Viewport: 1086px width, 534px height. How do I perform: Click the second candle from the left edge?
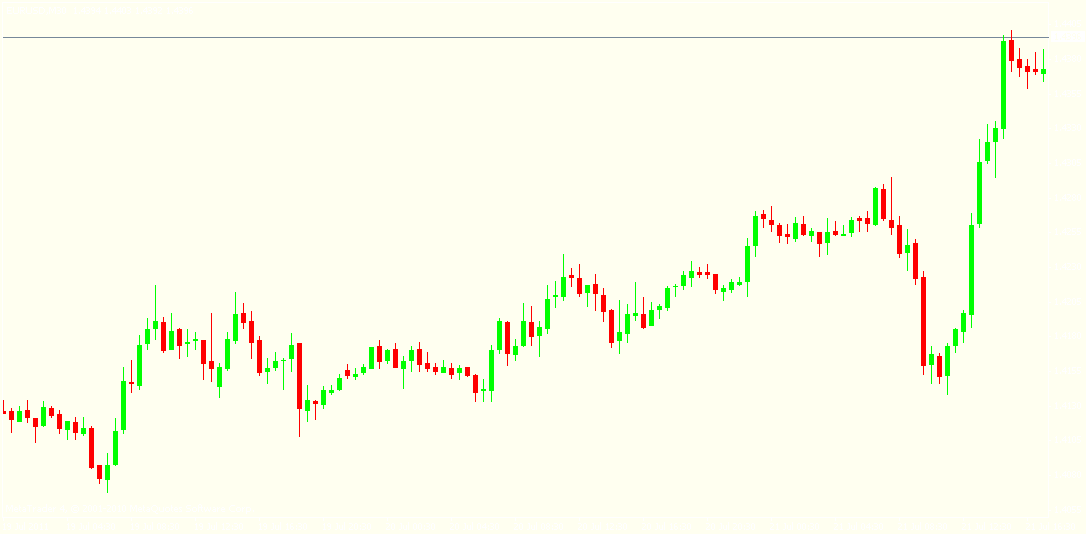point(12,415)
